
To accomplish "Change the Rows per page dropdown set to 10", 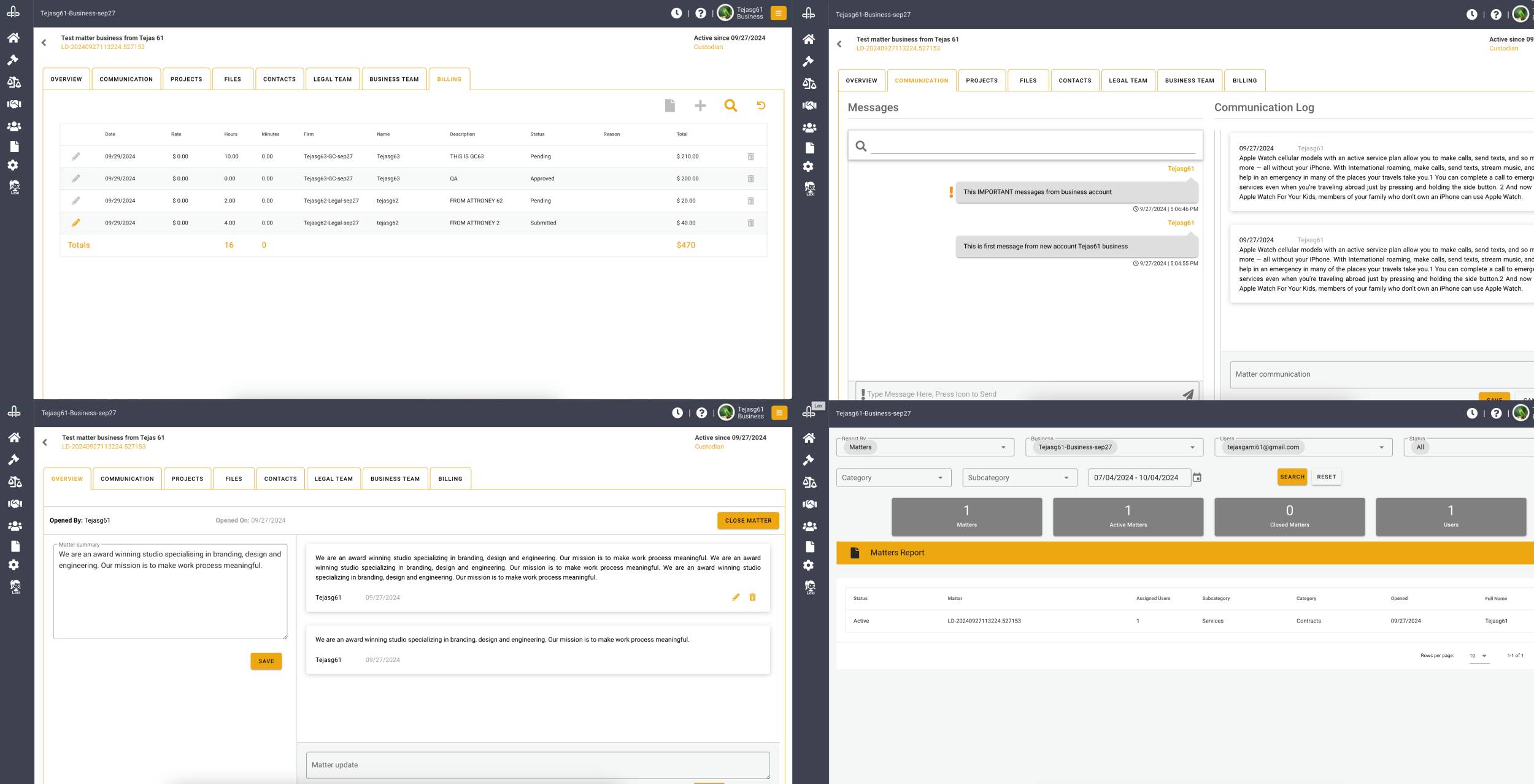I will pos(1478,656).
